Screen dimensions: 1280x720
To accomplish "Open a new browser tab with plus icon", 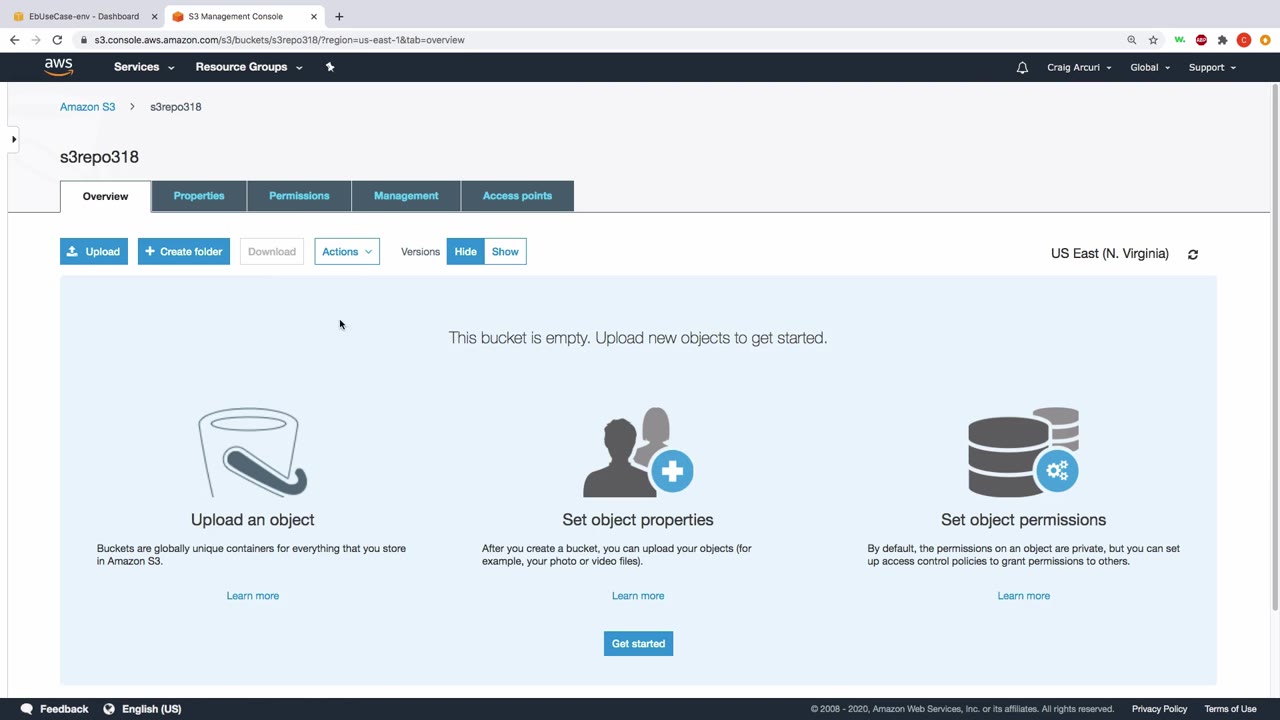I will click(x=339, y=16).
